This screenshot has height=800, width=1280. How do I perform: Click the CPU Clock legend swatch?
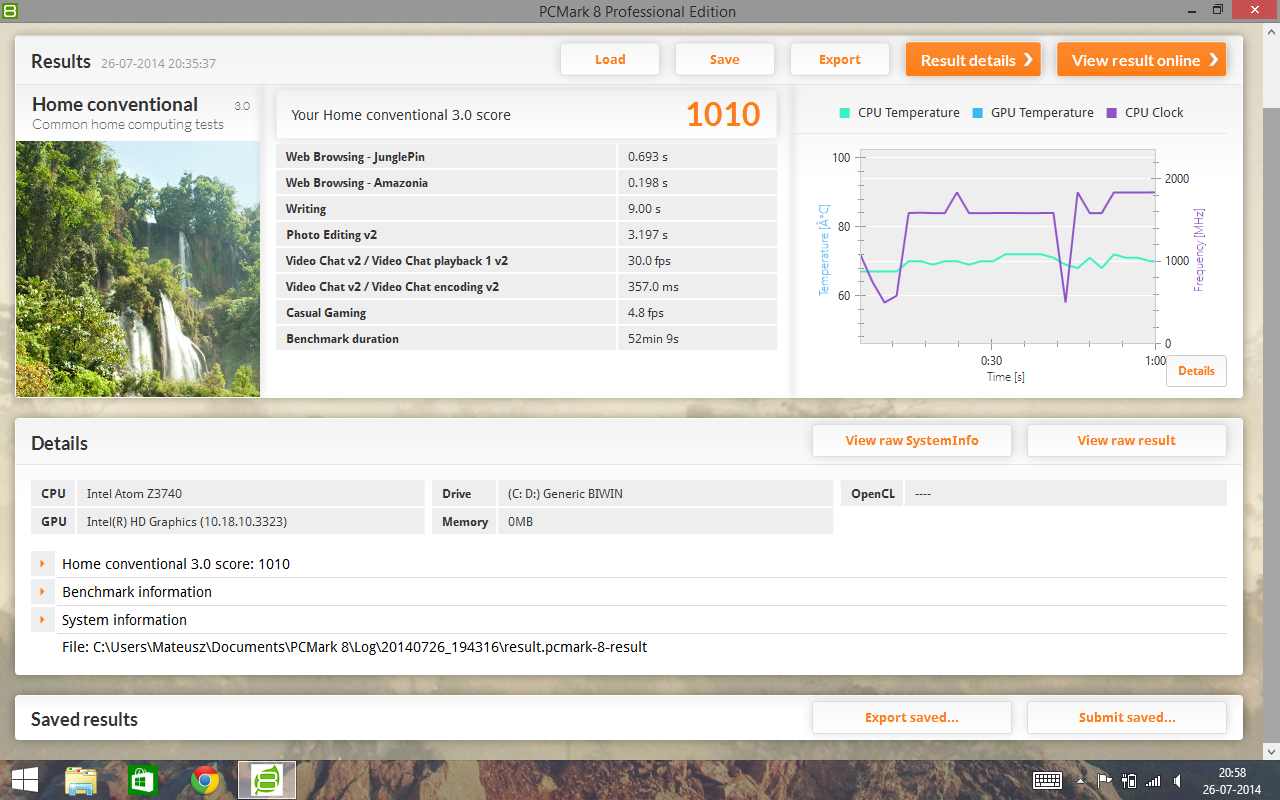point(1112,113)
